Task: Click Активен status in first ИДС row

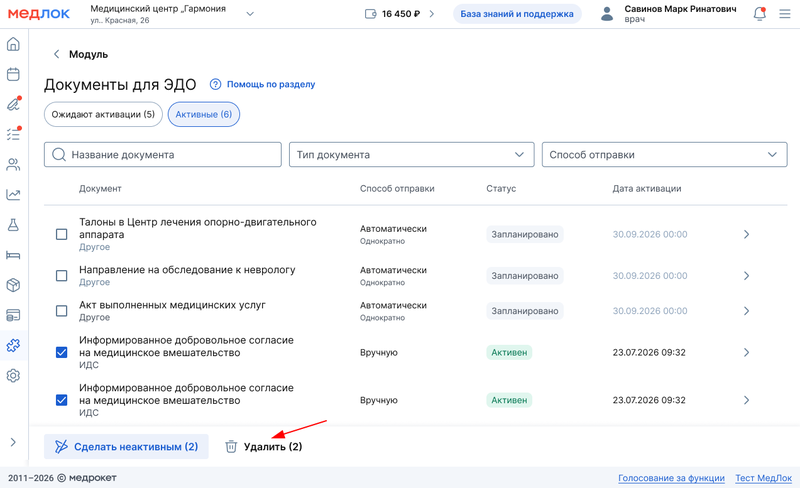Action: pos(509,352)
